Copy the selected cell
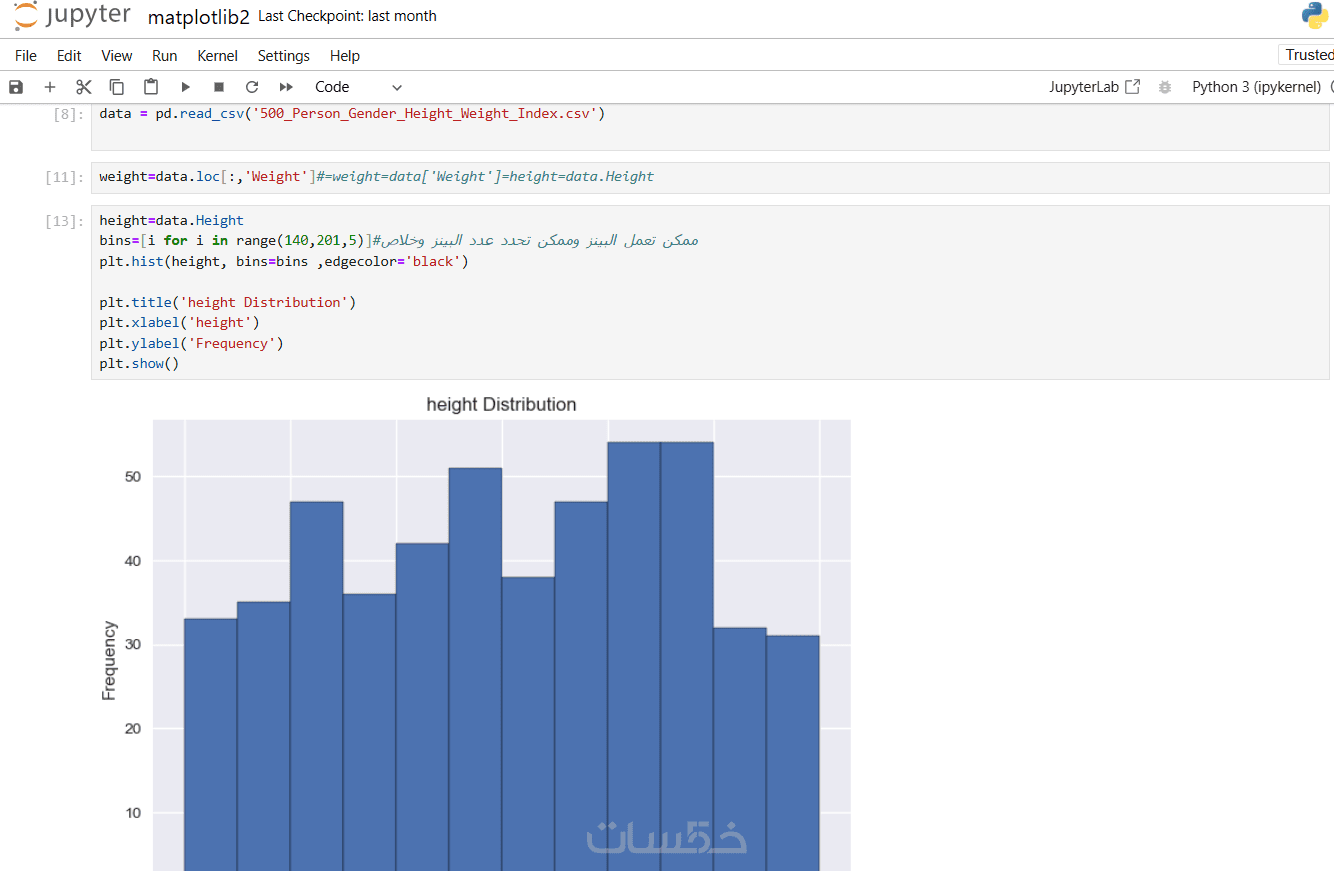The image size is (1334, 871). 117,87
